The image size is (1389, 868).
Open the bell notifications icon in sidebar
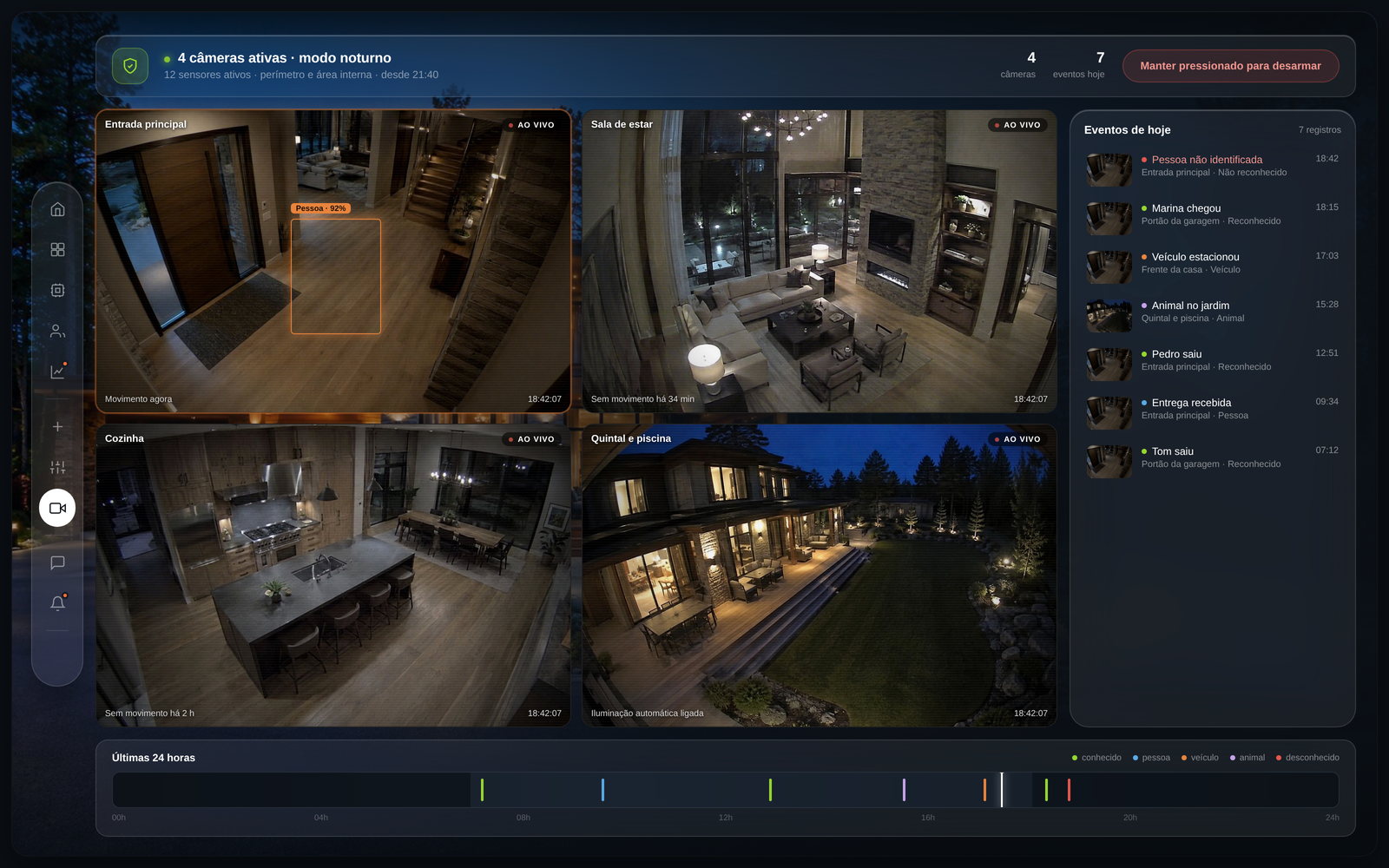point(57,603)
